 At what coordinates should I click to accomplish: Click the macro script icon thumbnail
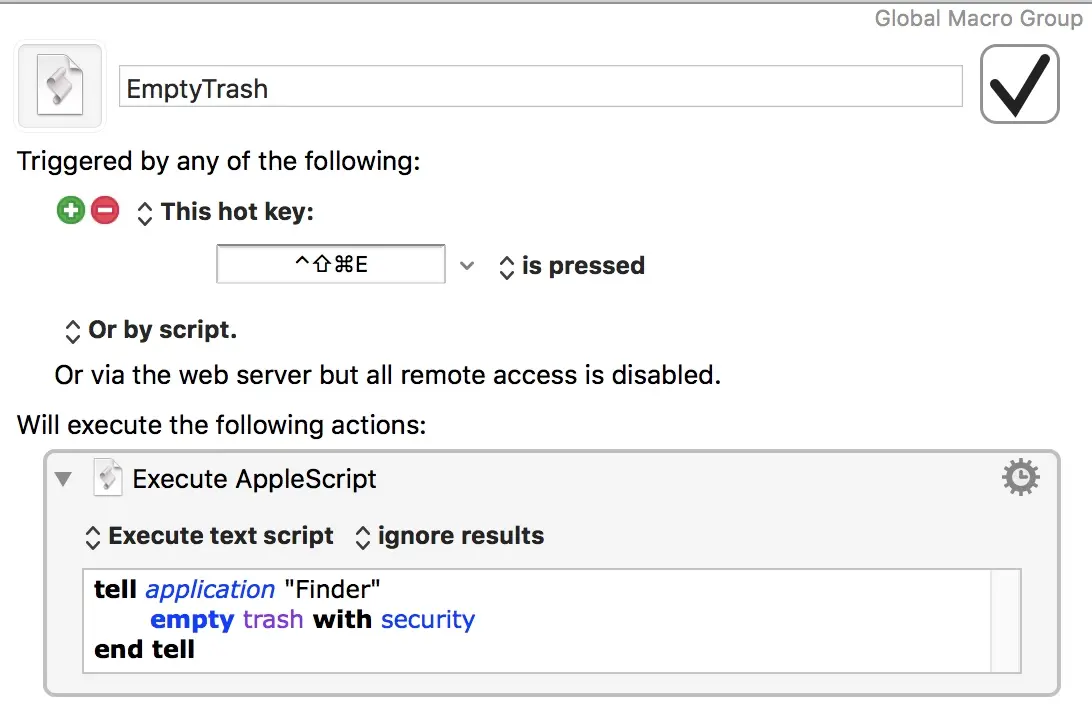(60, 87)
